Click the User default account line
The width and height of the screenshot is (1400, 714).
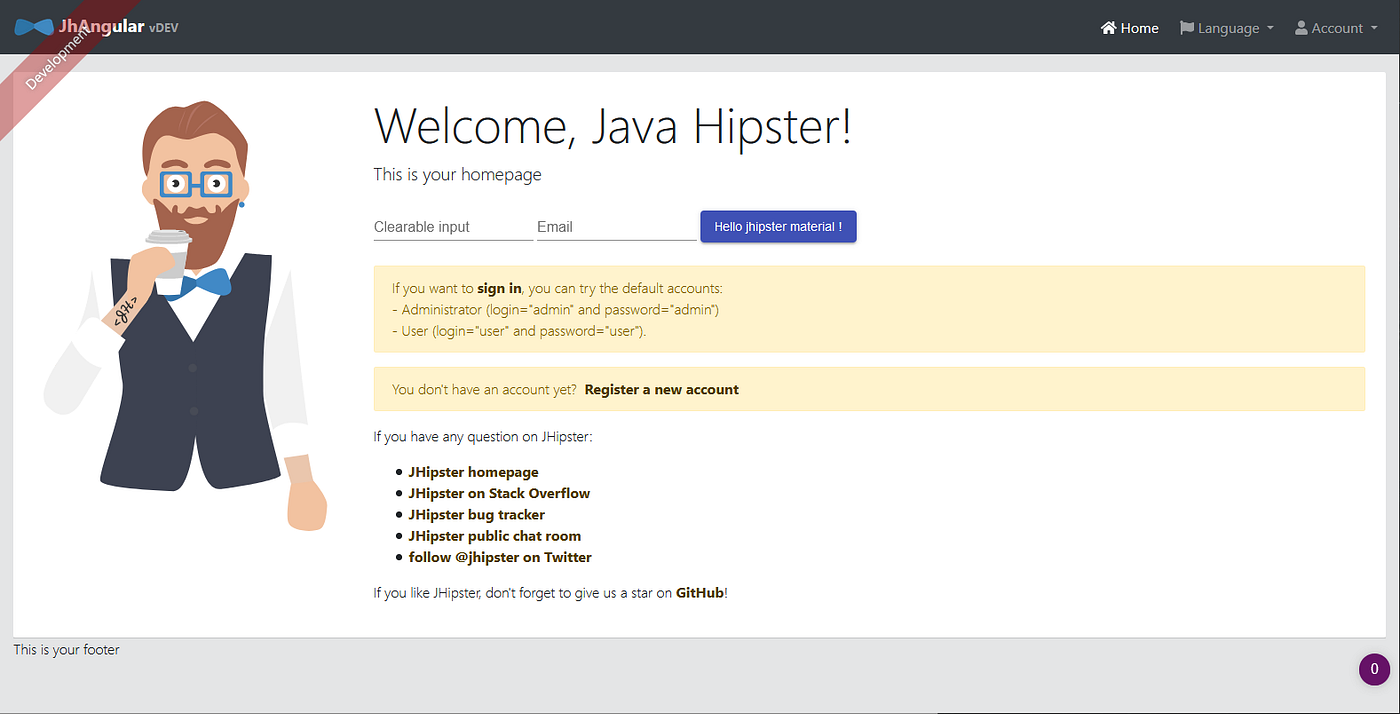pyautogui.click(x=519, y=331)
